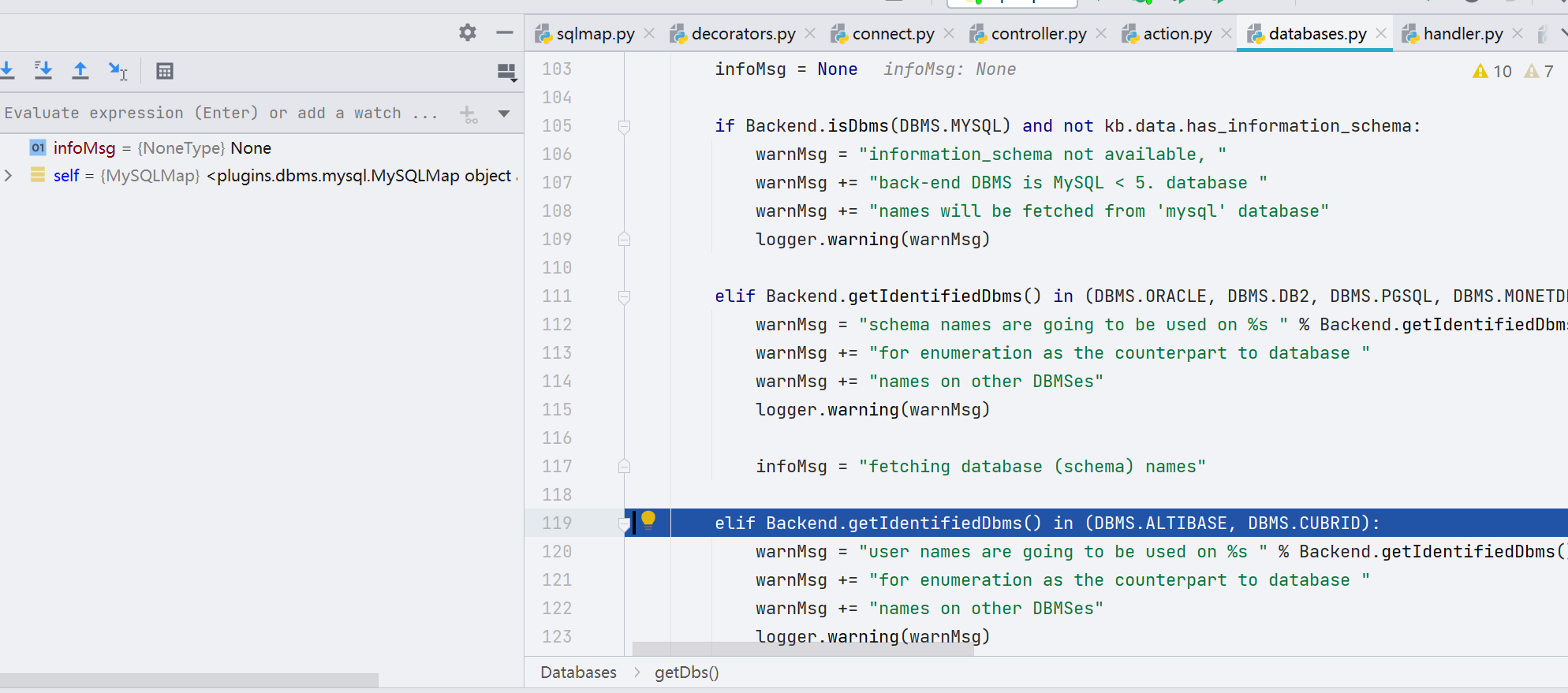This screenshot has height=693, width=1568.
Task: Click 'infoMsg = None' code on line 103
Action: tap(786, 69)
